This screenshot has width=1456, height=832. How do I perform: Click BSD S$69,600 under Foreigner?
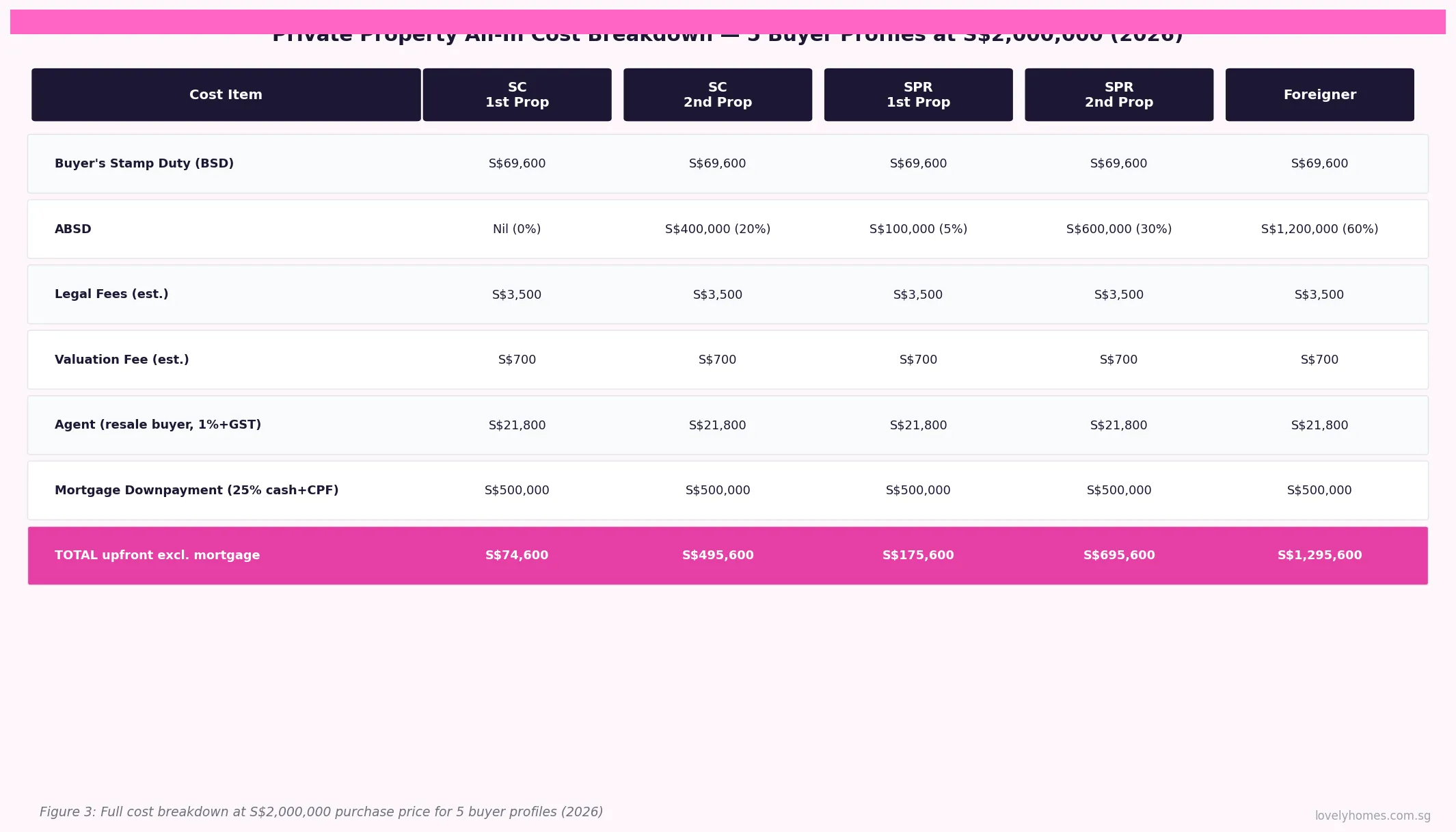point(1320,163)
